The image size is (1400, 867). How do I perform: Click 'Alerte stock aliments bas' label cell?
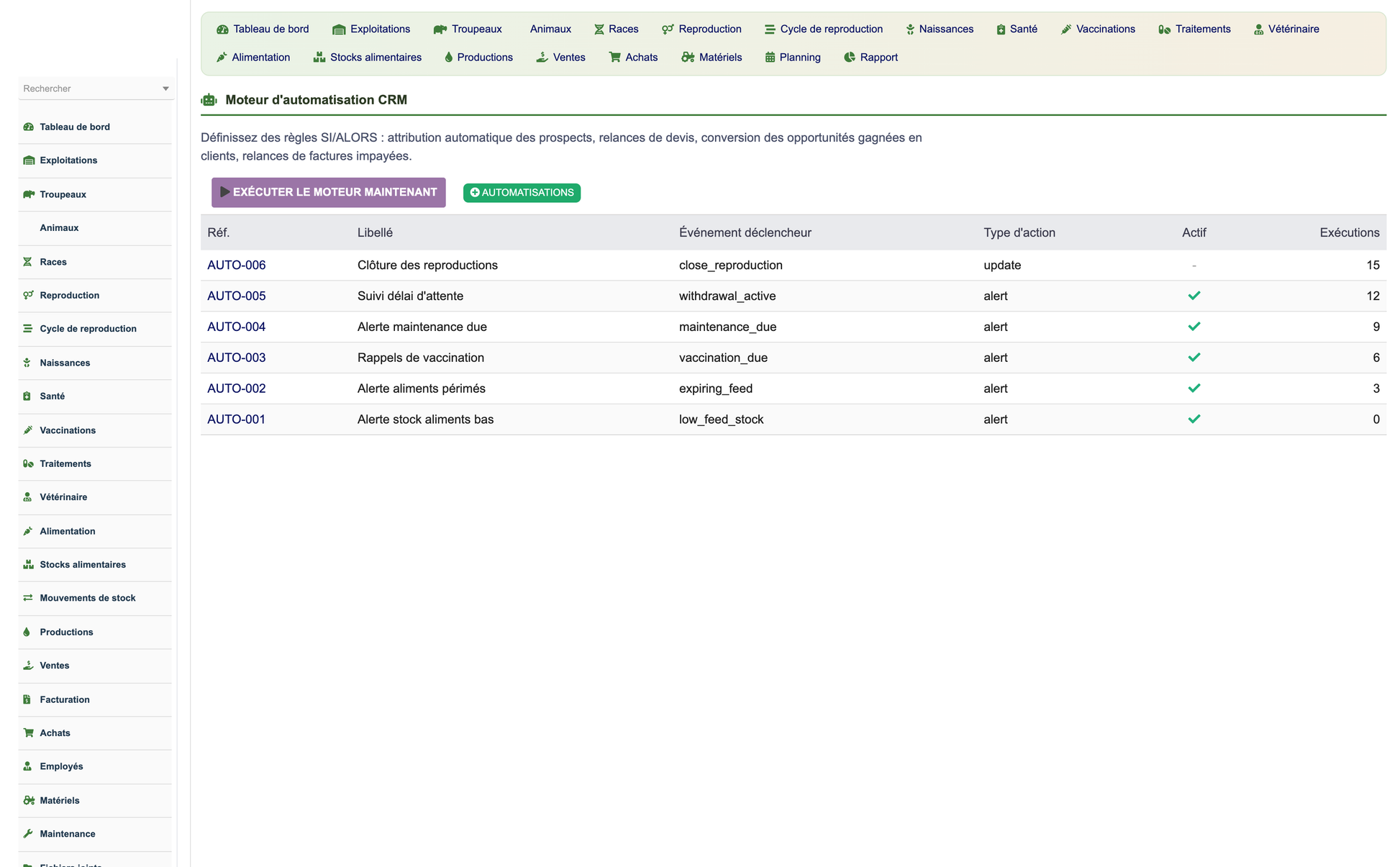(425, 419)
